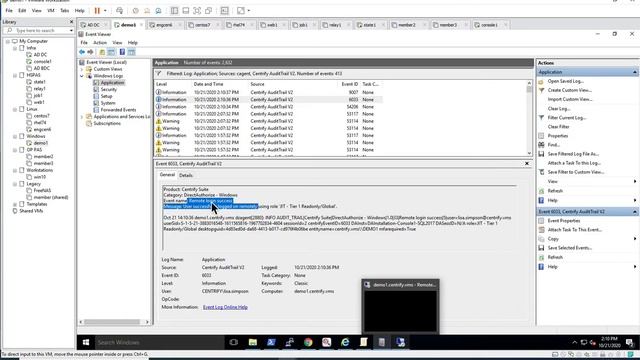The image size is (640, 360).
Task: Open the VM menu in VMware Workstation
Action: (x=51, y=11)
